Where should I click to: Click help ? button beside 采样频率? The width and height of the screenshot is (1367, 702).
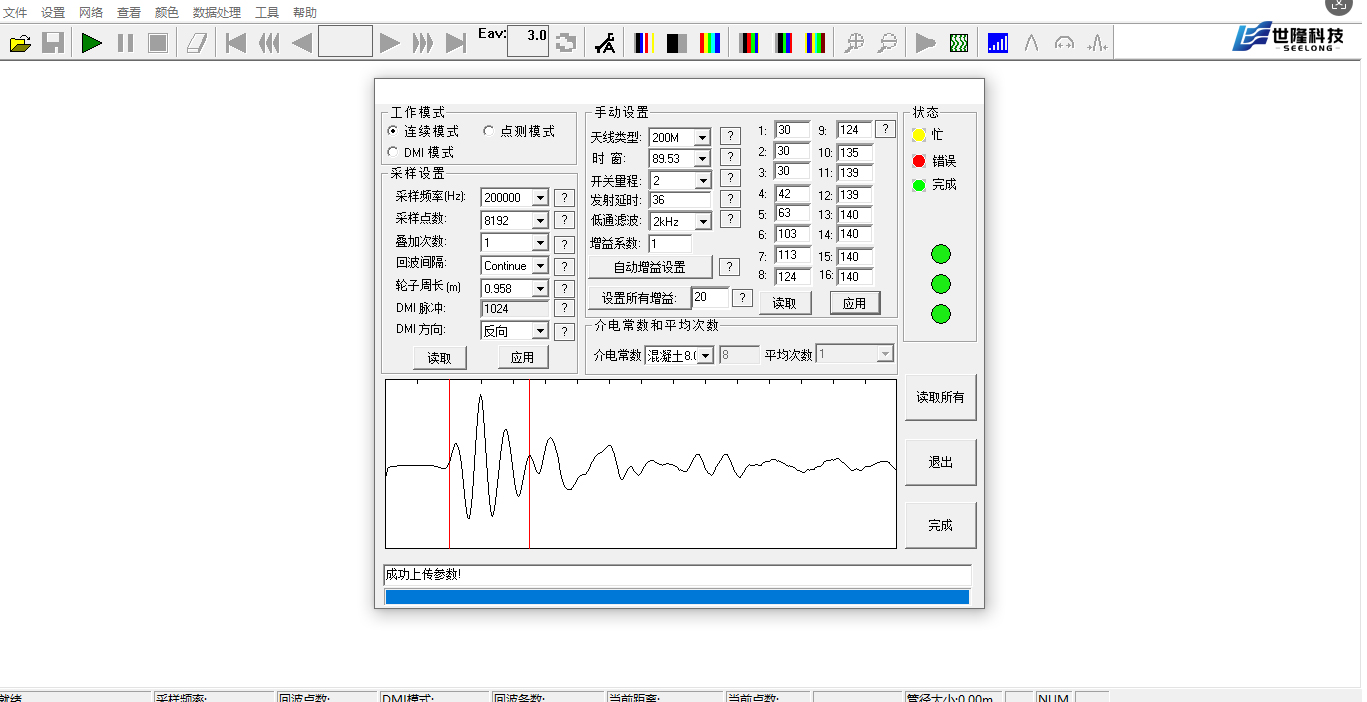[565, 198]
